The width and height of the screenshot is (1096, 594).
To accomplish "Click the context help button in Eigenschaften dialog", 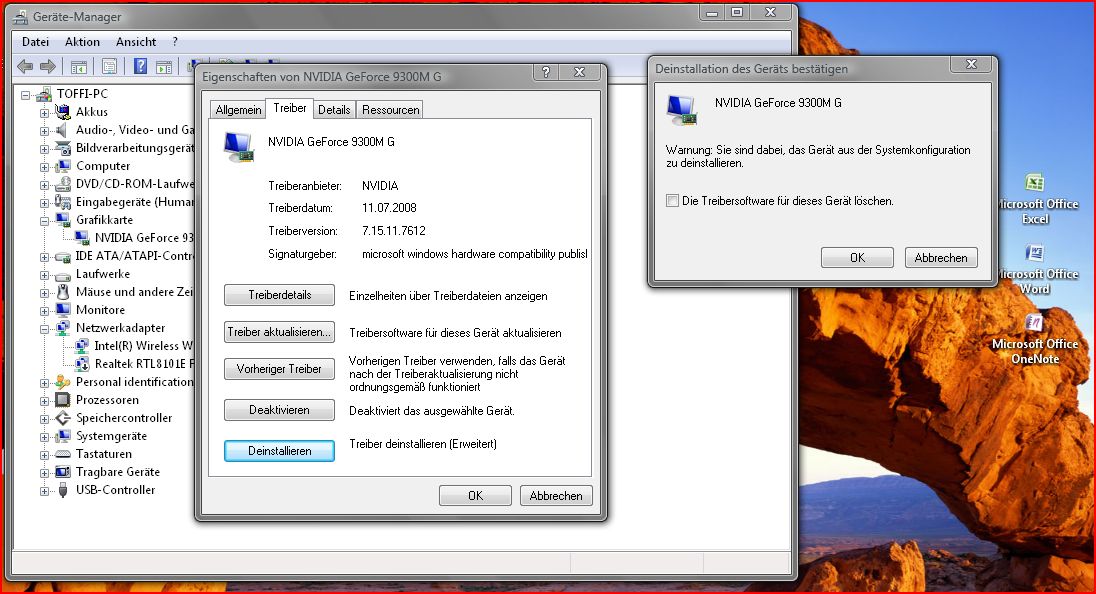I will click(546, 72).
